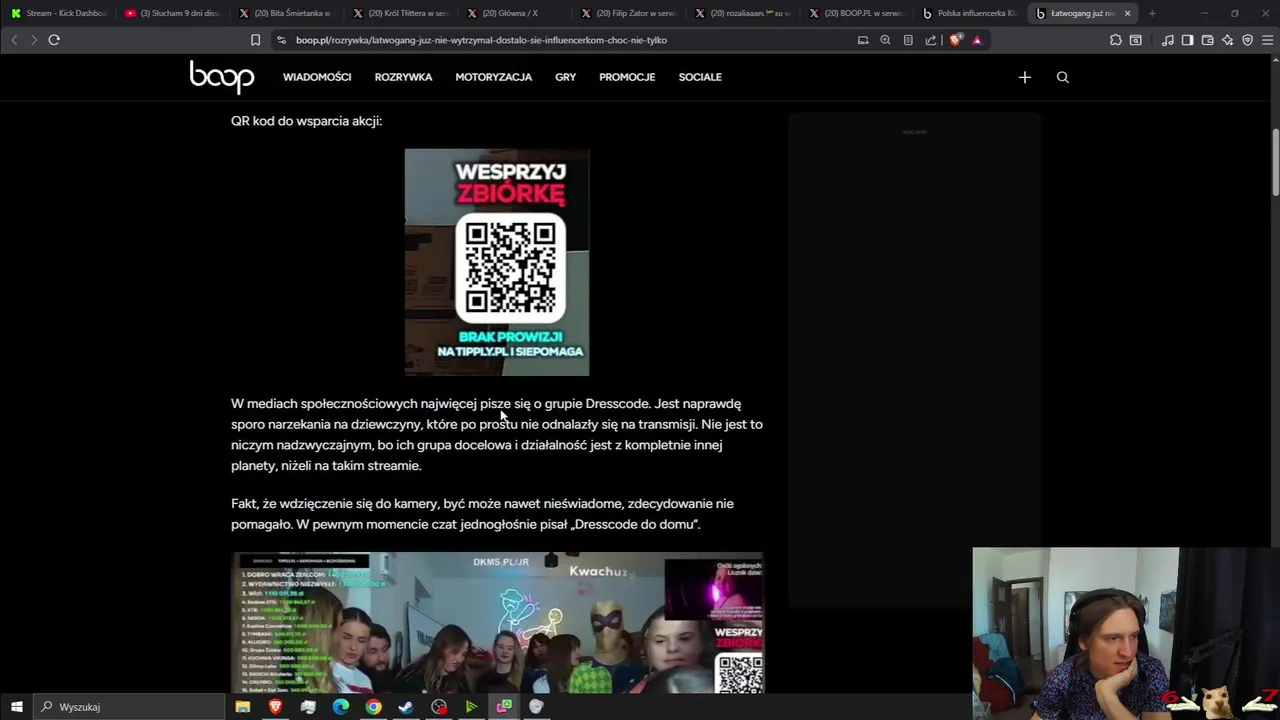Switch to Bita Śmietanka X tab
1280x720 pixels.
pos(287,13)
